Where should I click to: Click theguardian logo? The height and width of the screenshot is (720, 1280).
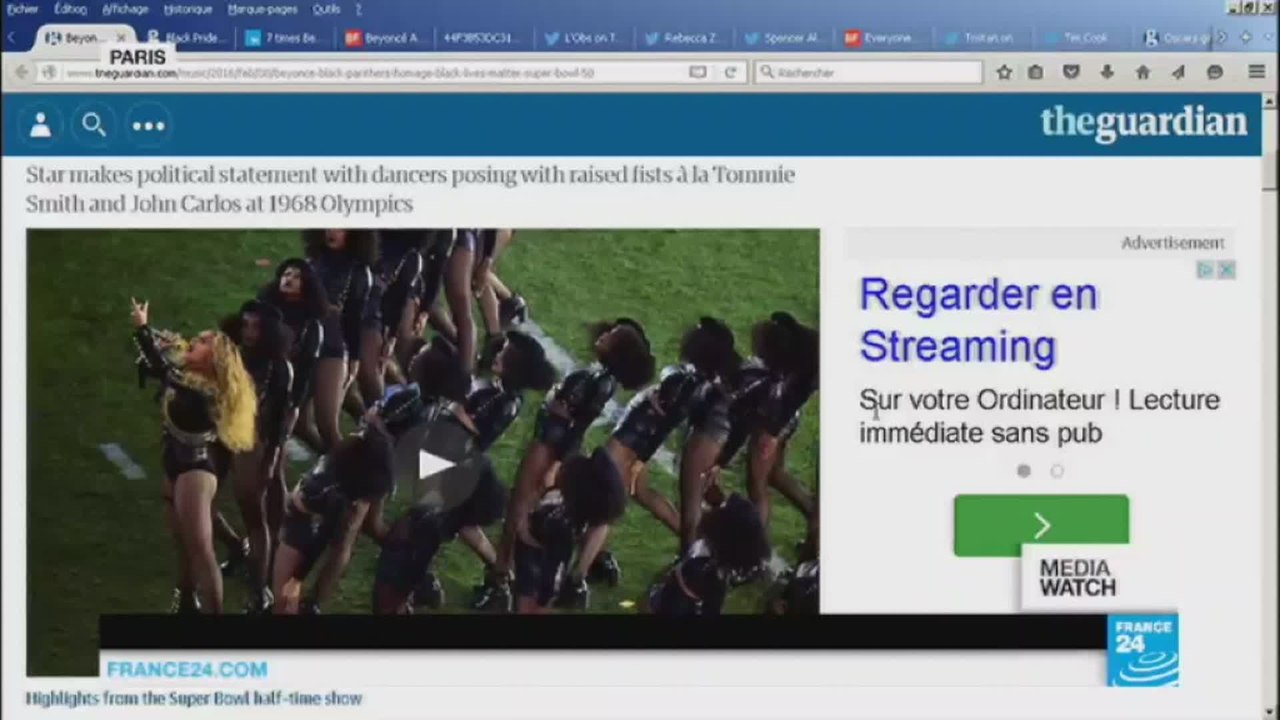tap(1143, 123)
